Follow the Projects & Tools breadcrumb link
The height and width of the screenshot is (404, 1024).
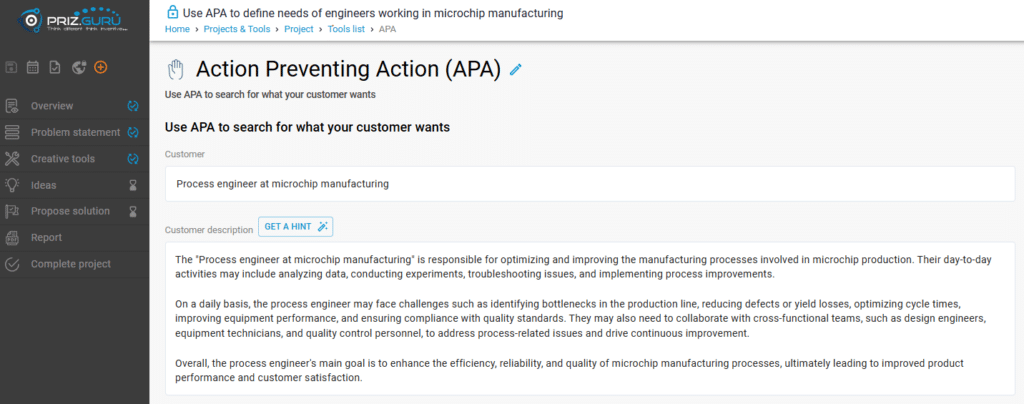coord(236,29)
